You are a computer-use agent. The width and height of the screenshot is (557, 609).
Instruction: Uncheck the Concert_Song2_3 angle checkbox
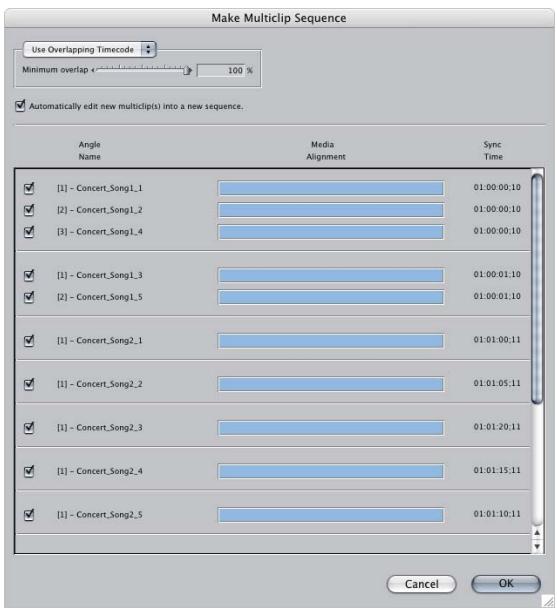coord(29,428)
